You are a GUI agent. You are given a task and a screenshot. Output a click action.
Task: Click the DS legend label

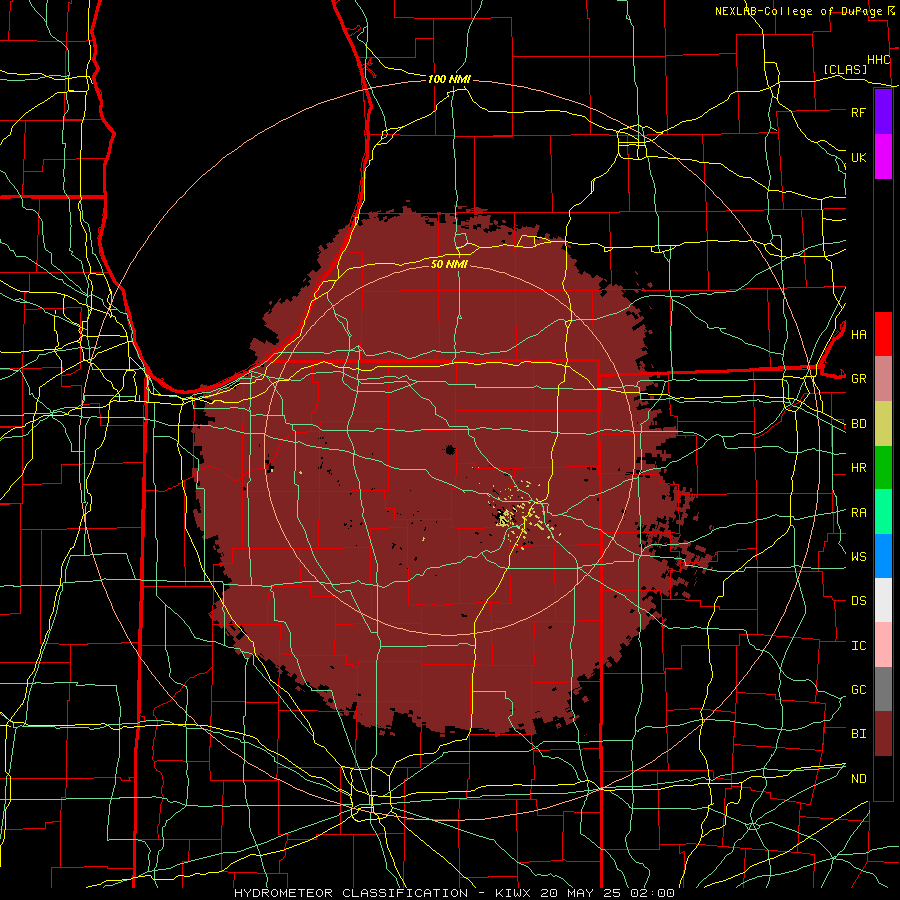858,601
